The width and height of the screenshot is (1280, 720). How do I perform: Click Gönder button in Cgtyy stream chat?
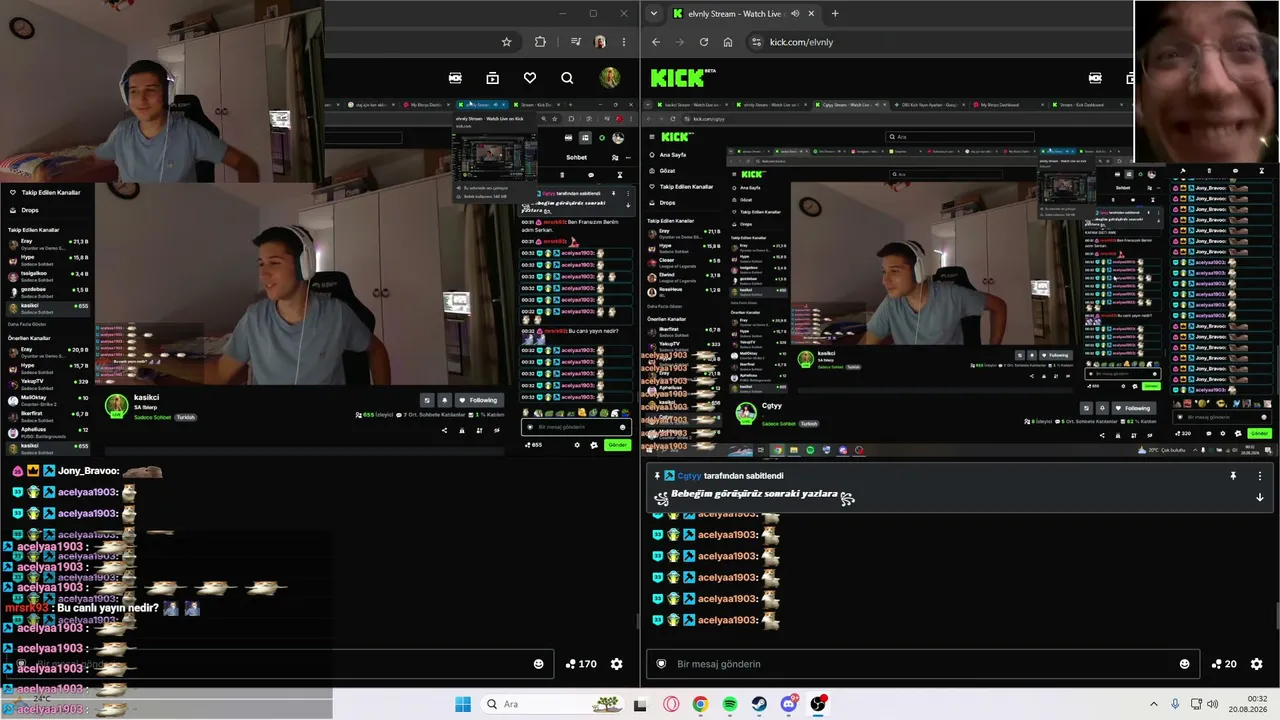pyautogui.click(x=1259, y=433)
